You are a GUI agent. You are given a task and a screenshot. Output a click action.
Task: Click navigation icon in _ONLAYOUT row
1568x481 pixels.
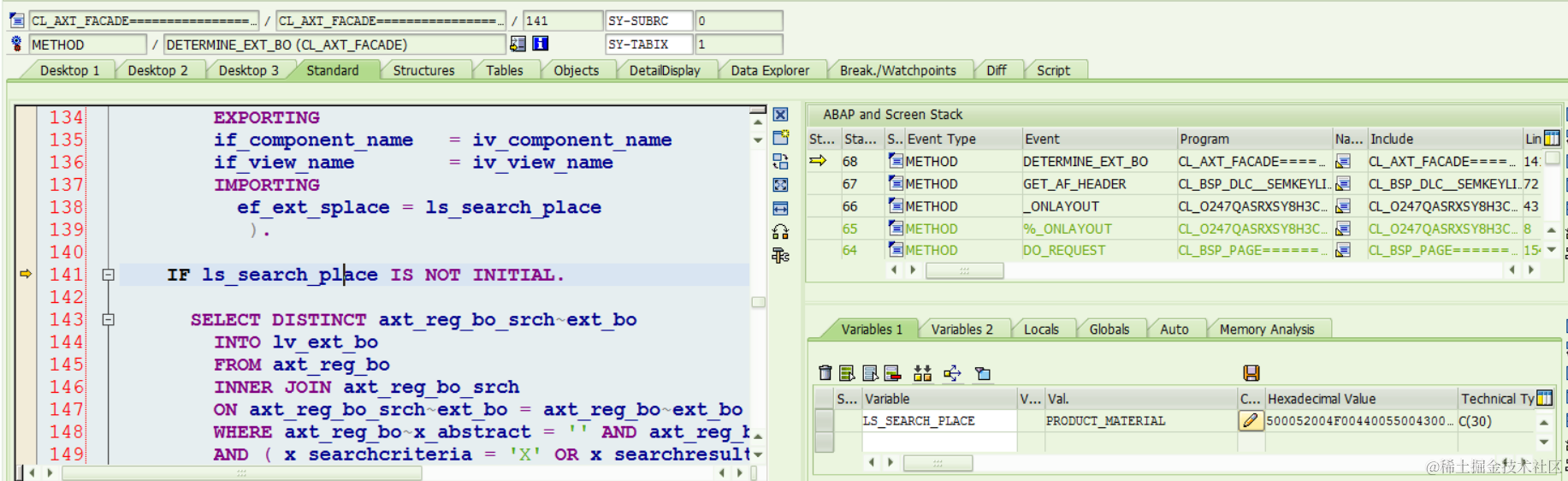pyautogui.click(x=1342, y=206)
